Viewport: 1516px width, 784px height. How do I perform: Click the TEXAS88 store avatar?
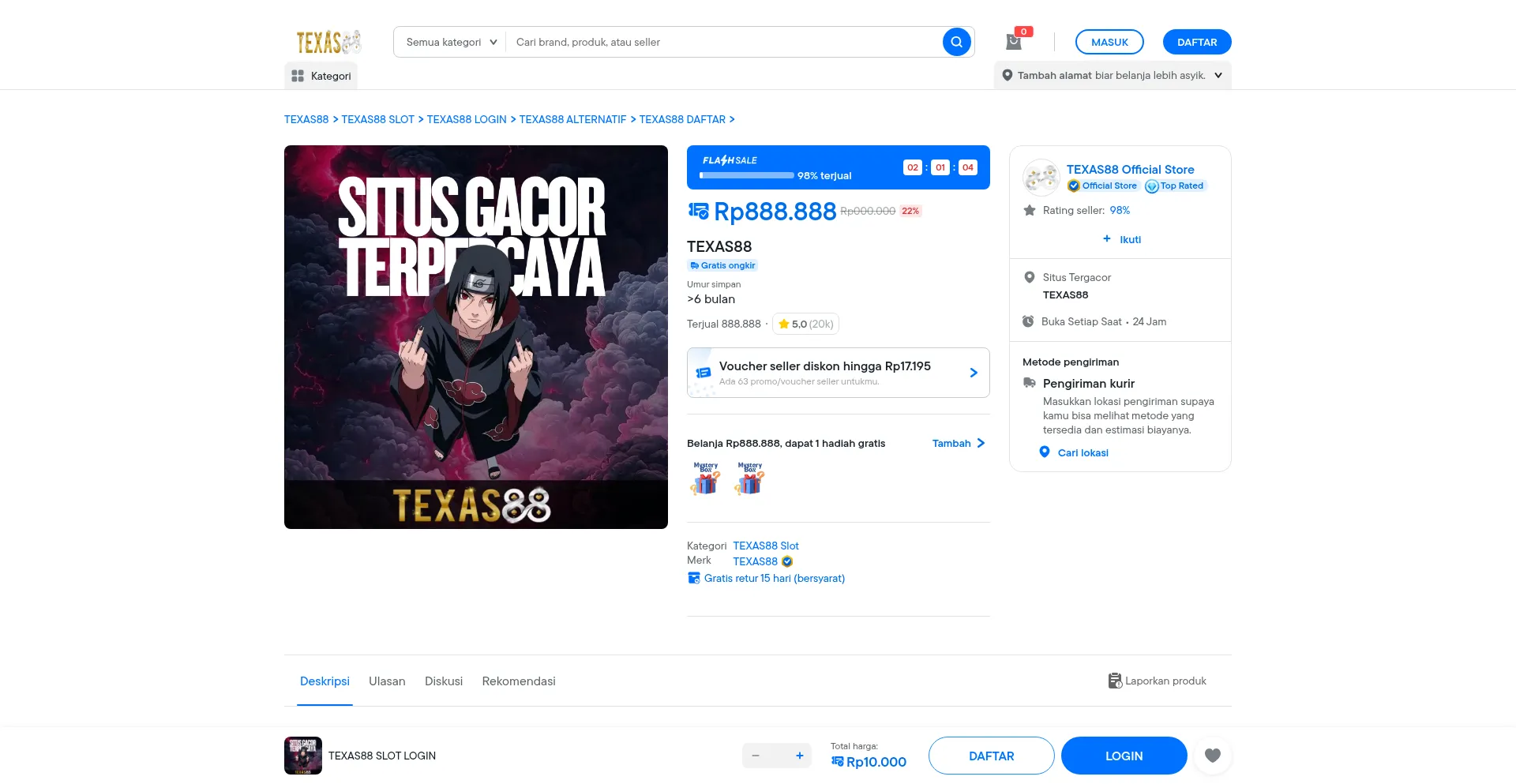click(x=1041, y=177)
